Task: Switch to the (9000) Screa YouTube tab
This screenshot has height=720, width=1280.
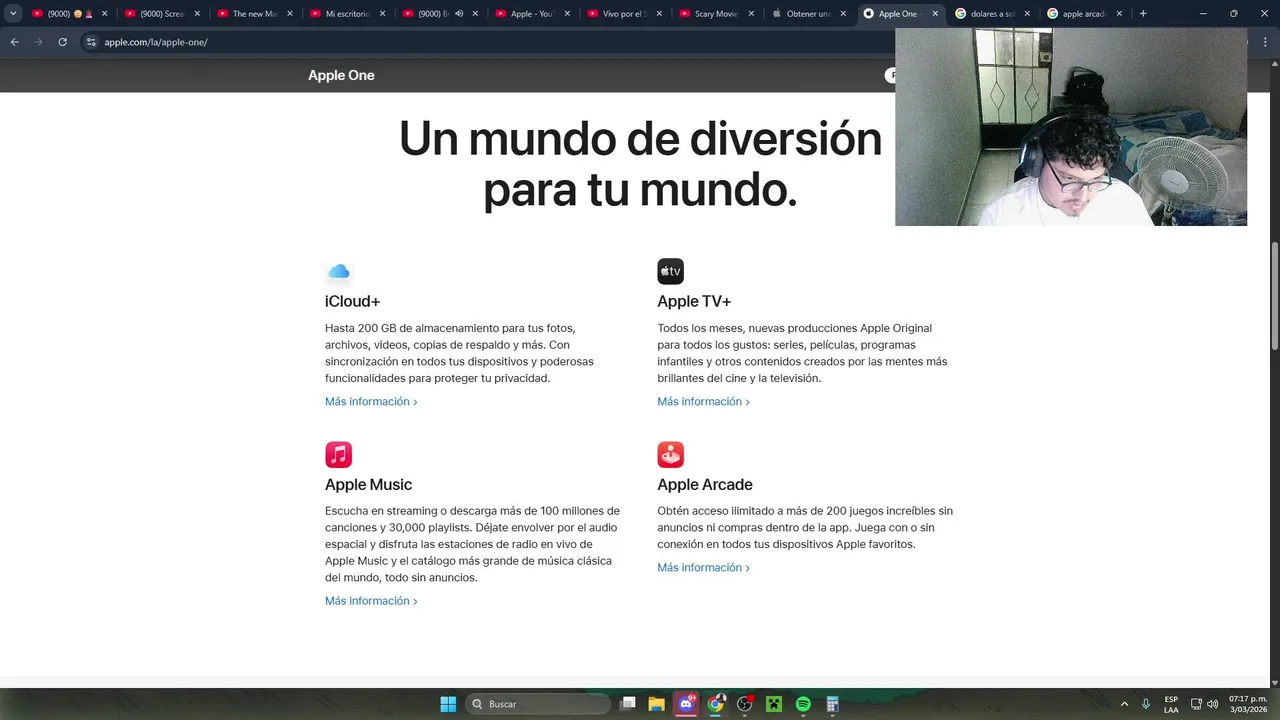Action: pos(162,14)
